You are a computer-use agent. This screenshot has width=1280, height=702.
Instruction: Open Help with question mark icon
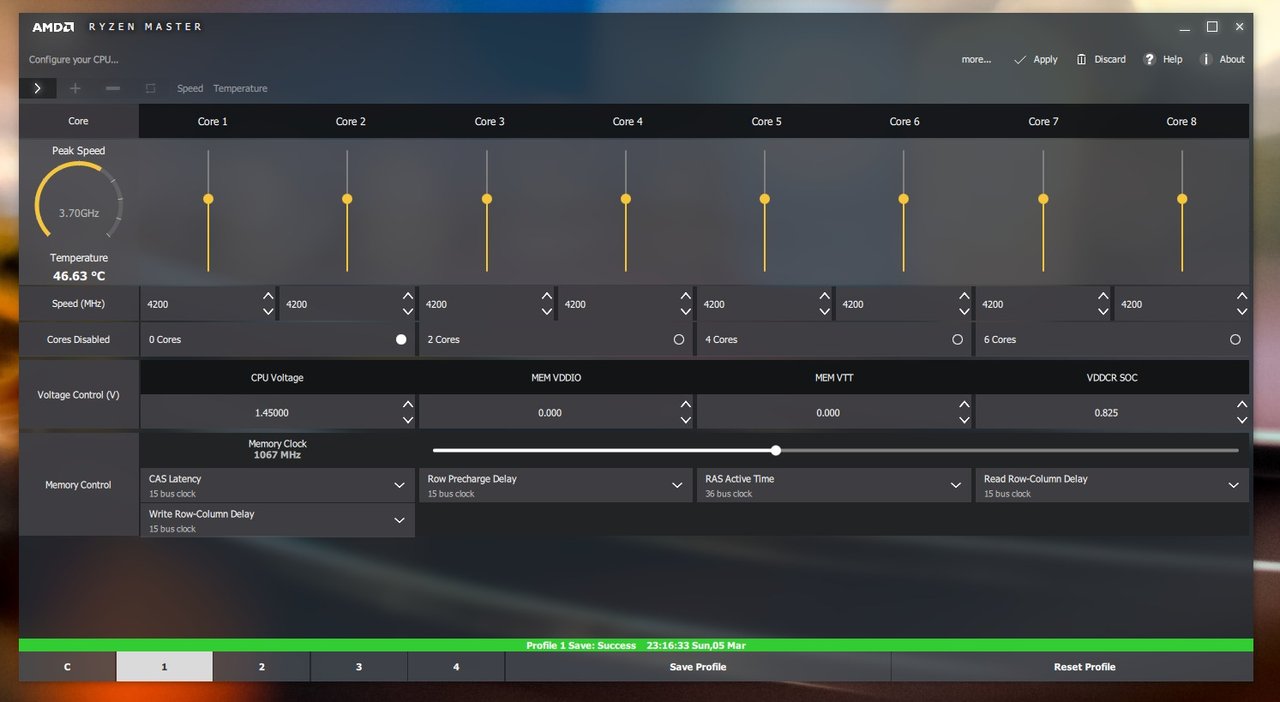click(1163, 59)
